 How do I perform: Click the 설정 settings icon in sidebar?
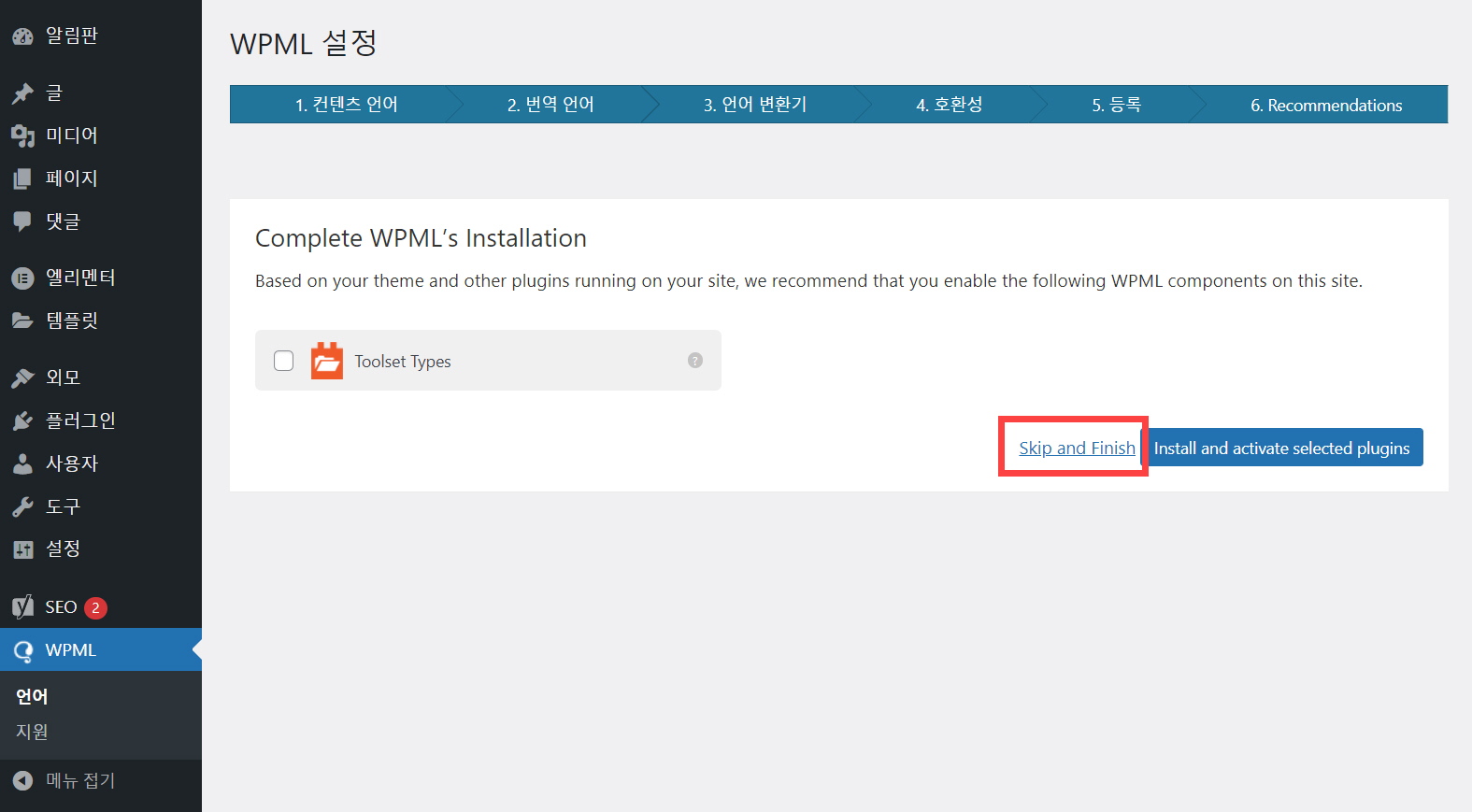(22, 549)
